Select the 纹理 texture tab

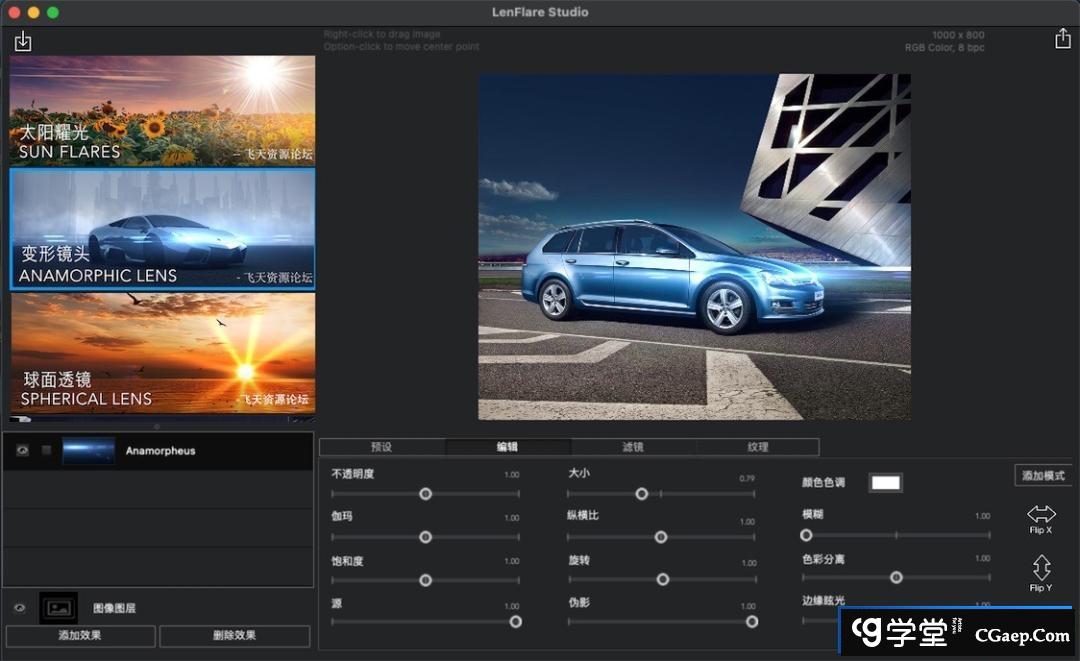pos(757,447)
